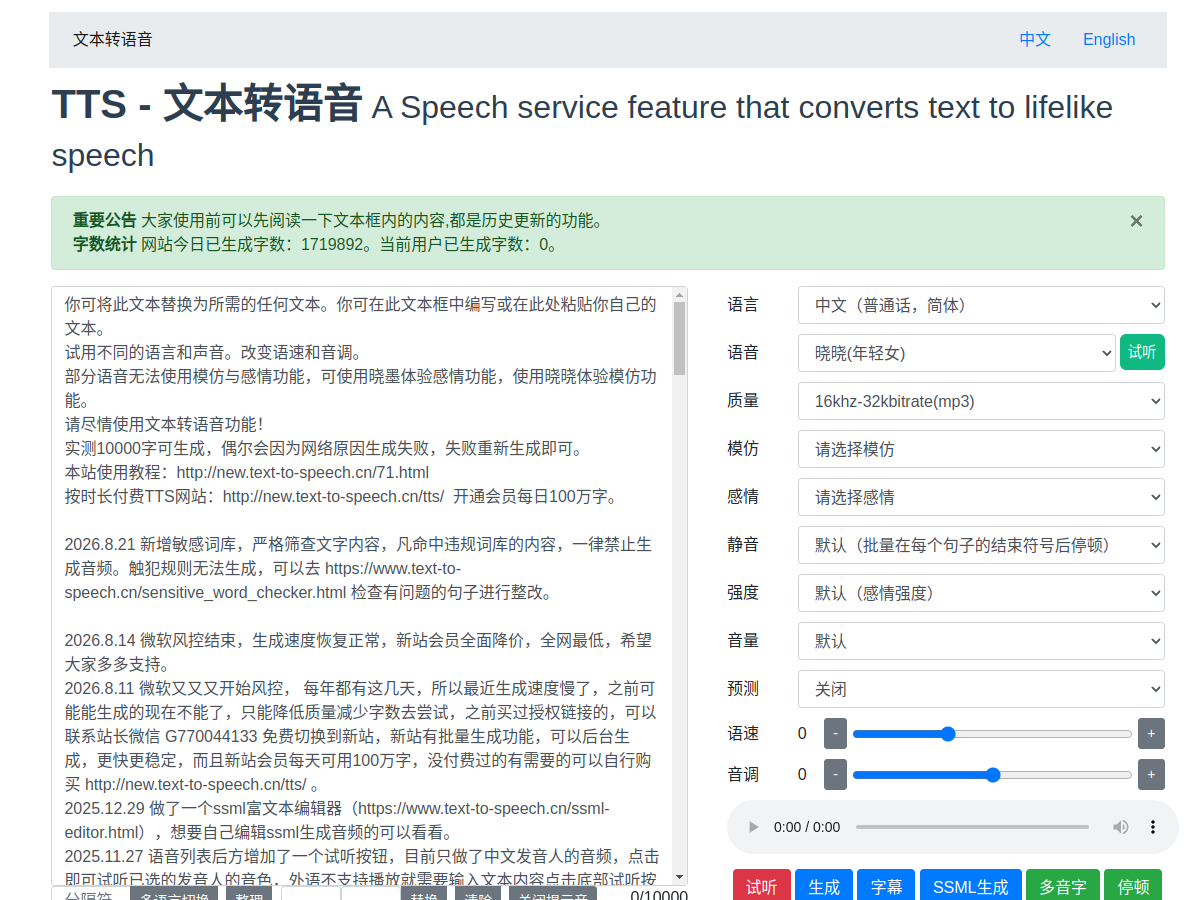Viewport: 1200px width, 900px height.
Task: Click green 试听 button beside voice dropdown
Action: [1142, 352]
